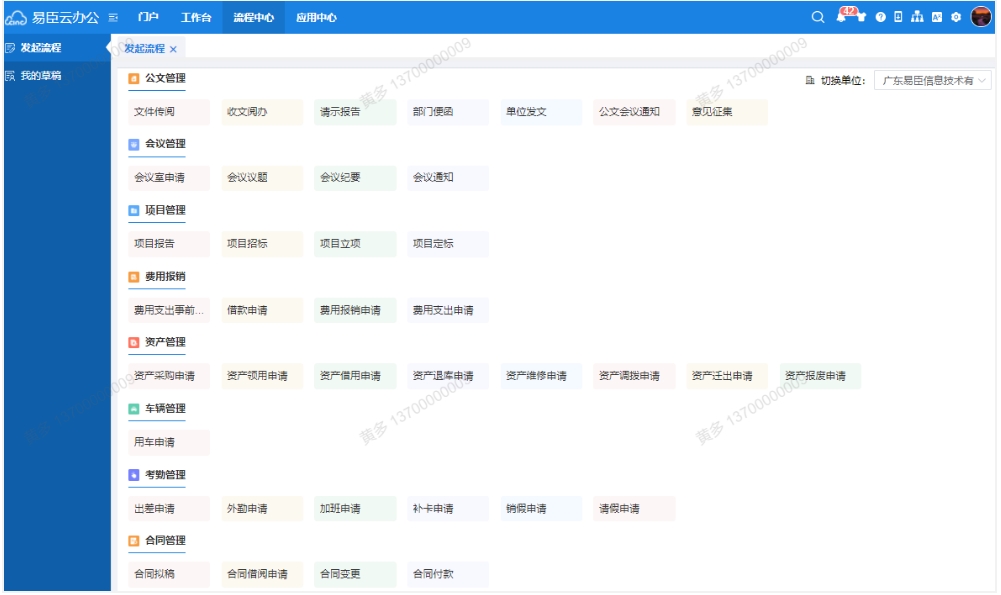Open the 切换单位 company dropdown
Image resolution: width=1001 pixels, height=595 pixels.
[x=933, y=80]
